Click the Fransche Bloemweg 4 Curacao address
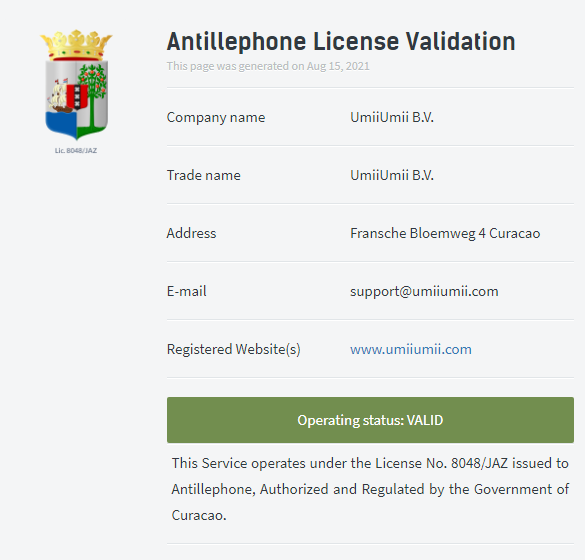Screen dimensions: 585x560 445,233
